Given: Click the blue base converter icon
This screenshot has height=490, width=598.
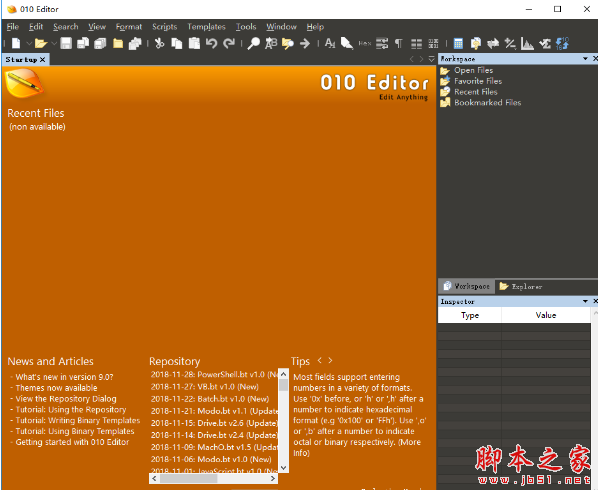Looking at the screenshot, I should (562, 43).
